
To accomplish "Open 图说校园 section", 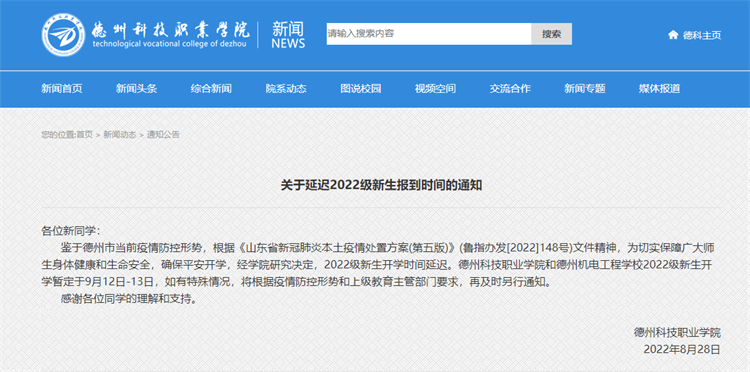I will (x=361, y=88).
